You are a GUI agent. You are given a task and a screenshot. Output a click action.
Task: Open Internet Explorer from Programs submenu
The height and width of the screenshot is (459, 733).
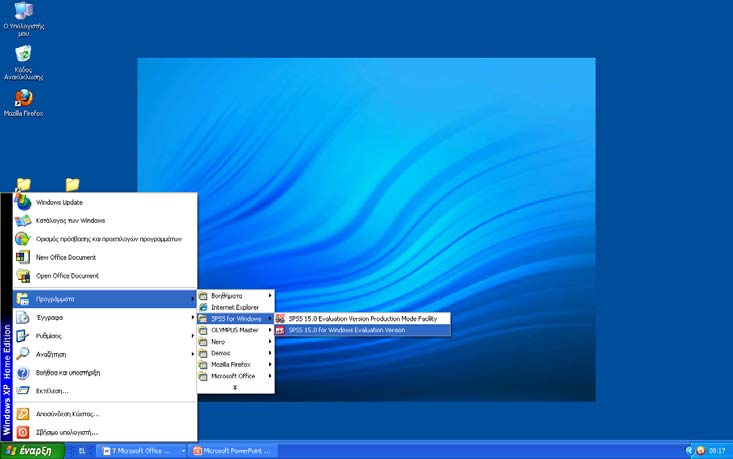click(236, 307)
